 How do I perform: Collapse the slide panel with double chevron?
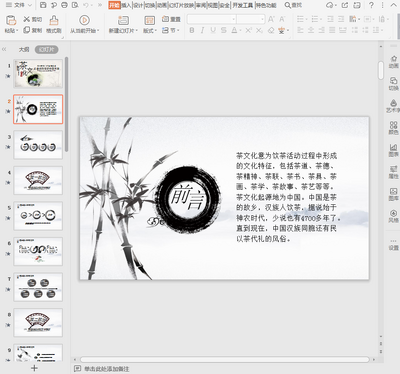pos(4,49)
